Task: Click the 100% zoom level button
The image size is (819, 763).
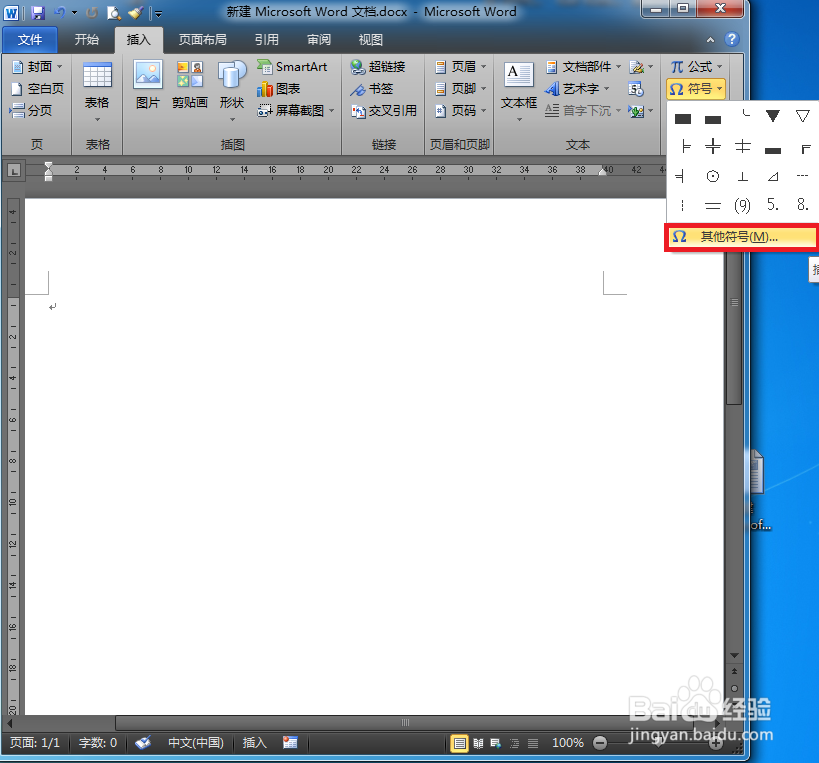Action: [x=568, y=743]
